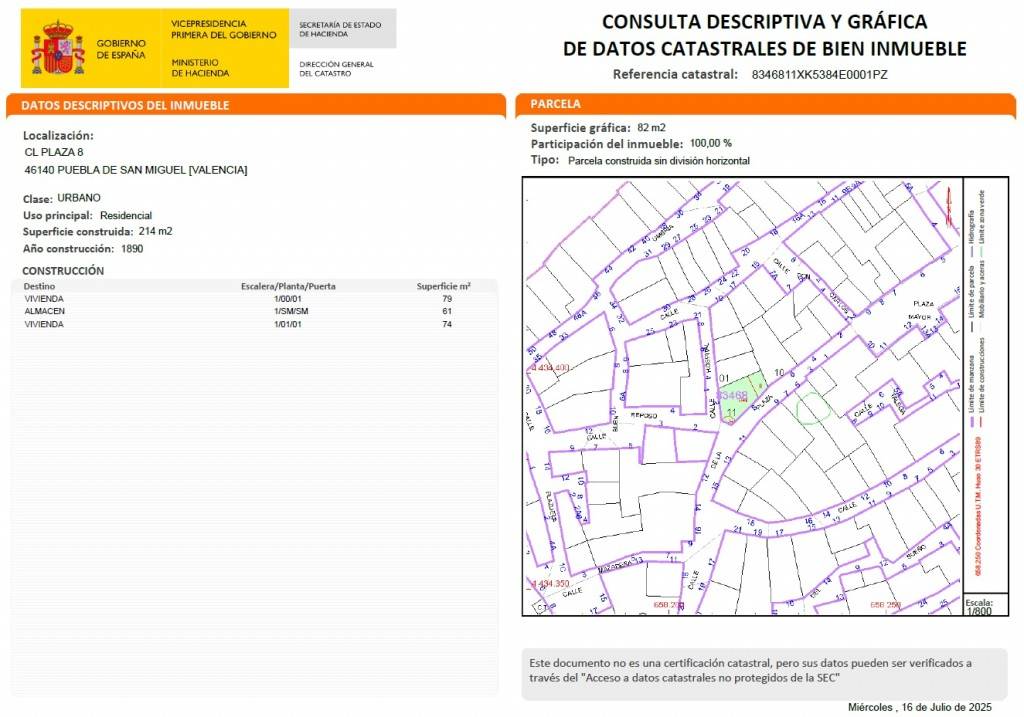1024x717 pixels.
Task: Click surface value '79' in table
Action: [x=447, y=298]
